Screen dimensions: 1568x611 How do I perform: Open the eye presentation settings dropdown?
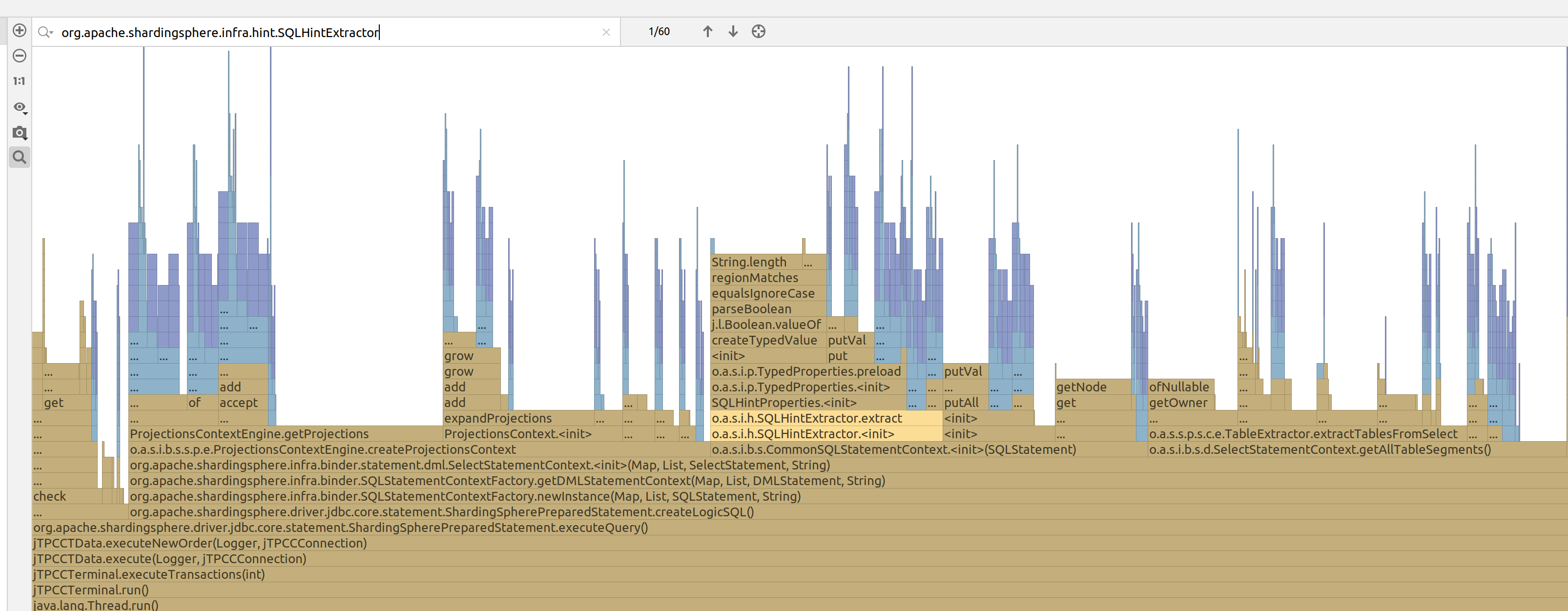(20, 107)
